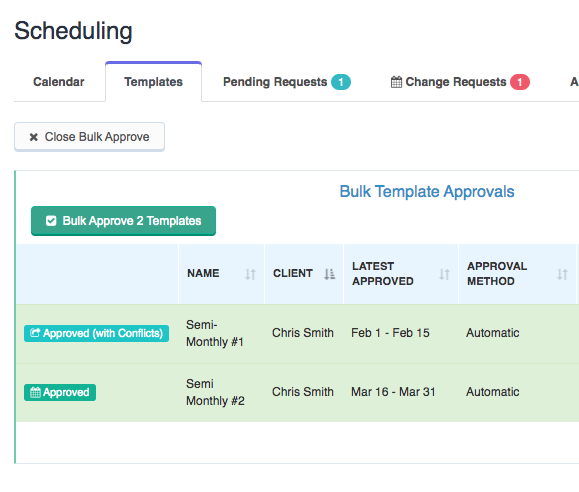Click the Pending Requests count badge
The height and width of the screenshot is (492, 579).
tap(340, 82)
